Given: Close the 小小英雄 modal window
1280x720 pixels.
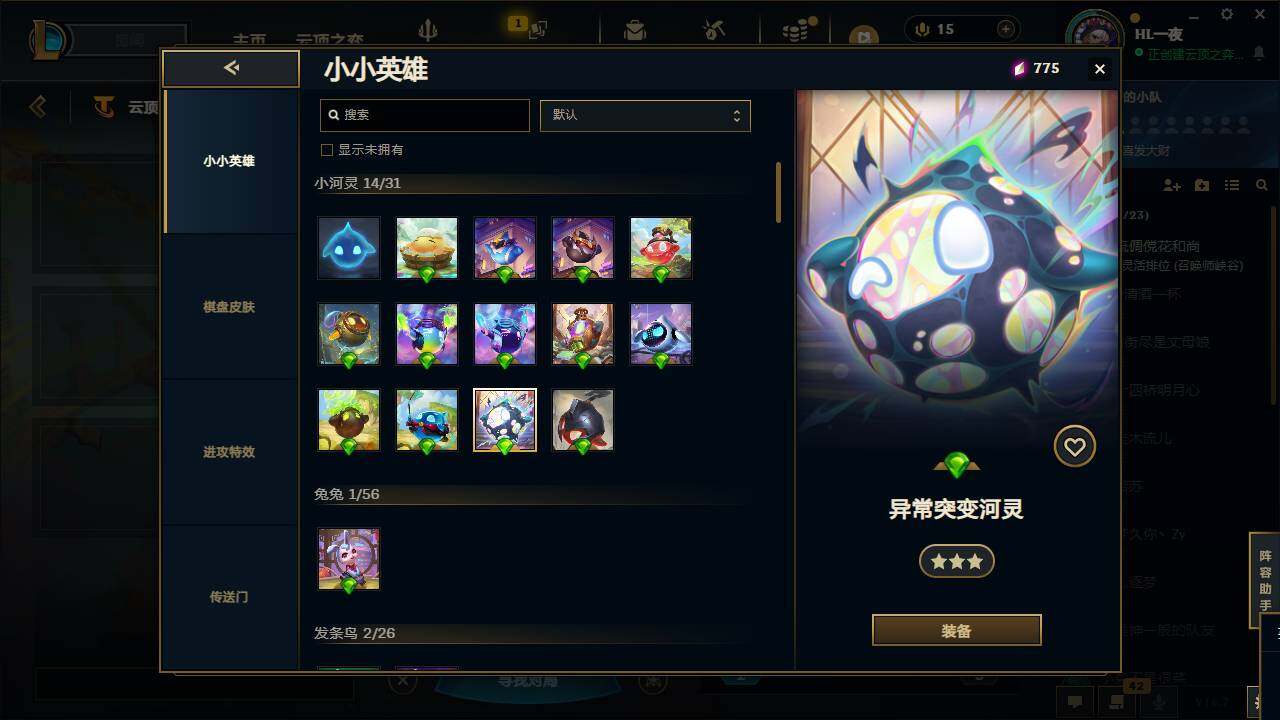Looking at the screenshot, I should click(x=1100, y=69).
